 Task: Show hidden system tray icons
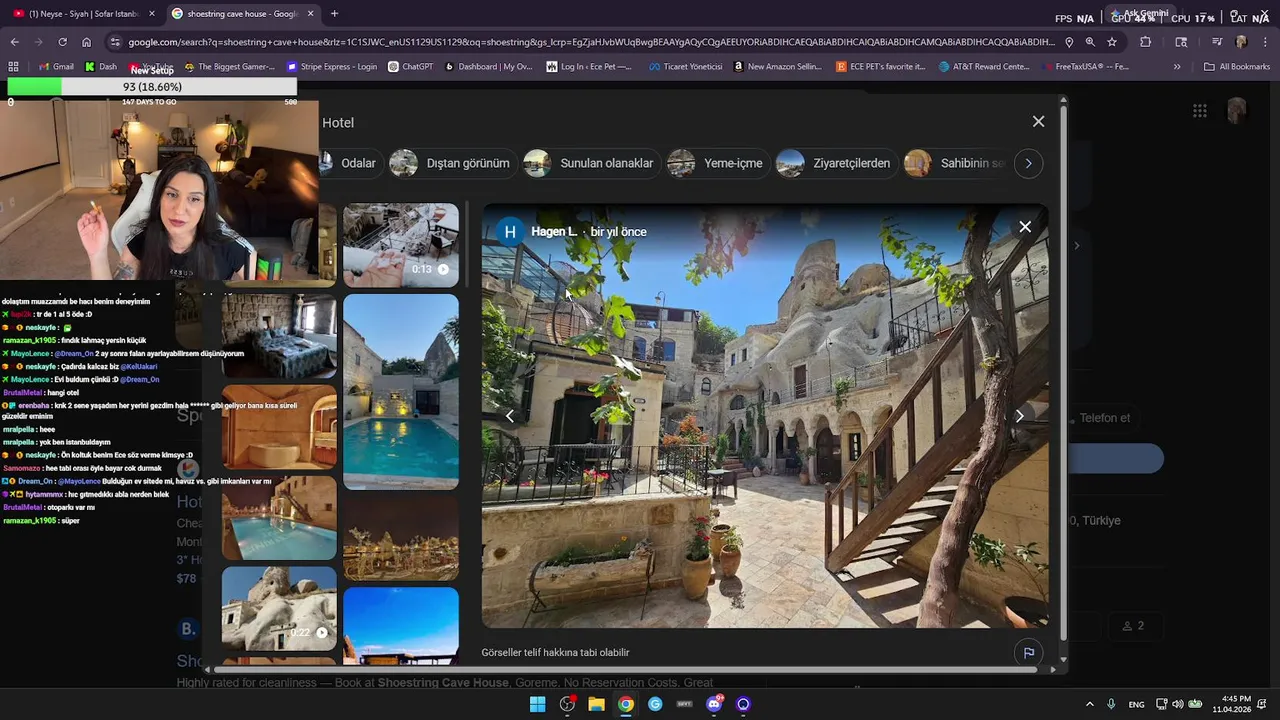(1090, 704)
